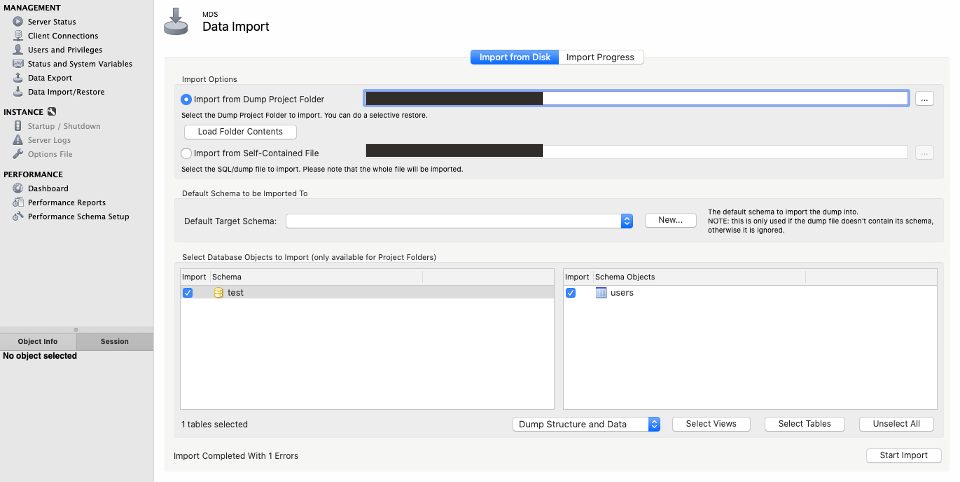Browse for dump folder with ellipsis button
Screen dimensions: 960x482
924,98
